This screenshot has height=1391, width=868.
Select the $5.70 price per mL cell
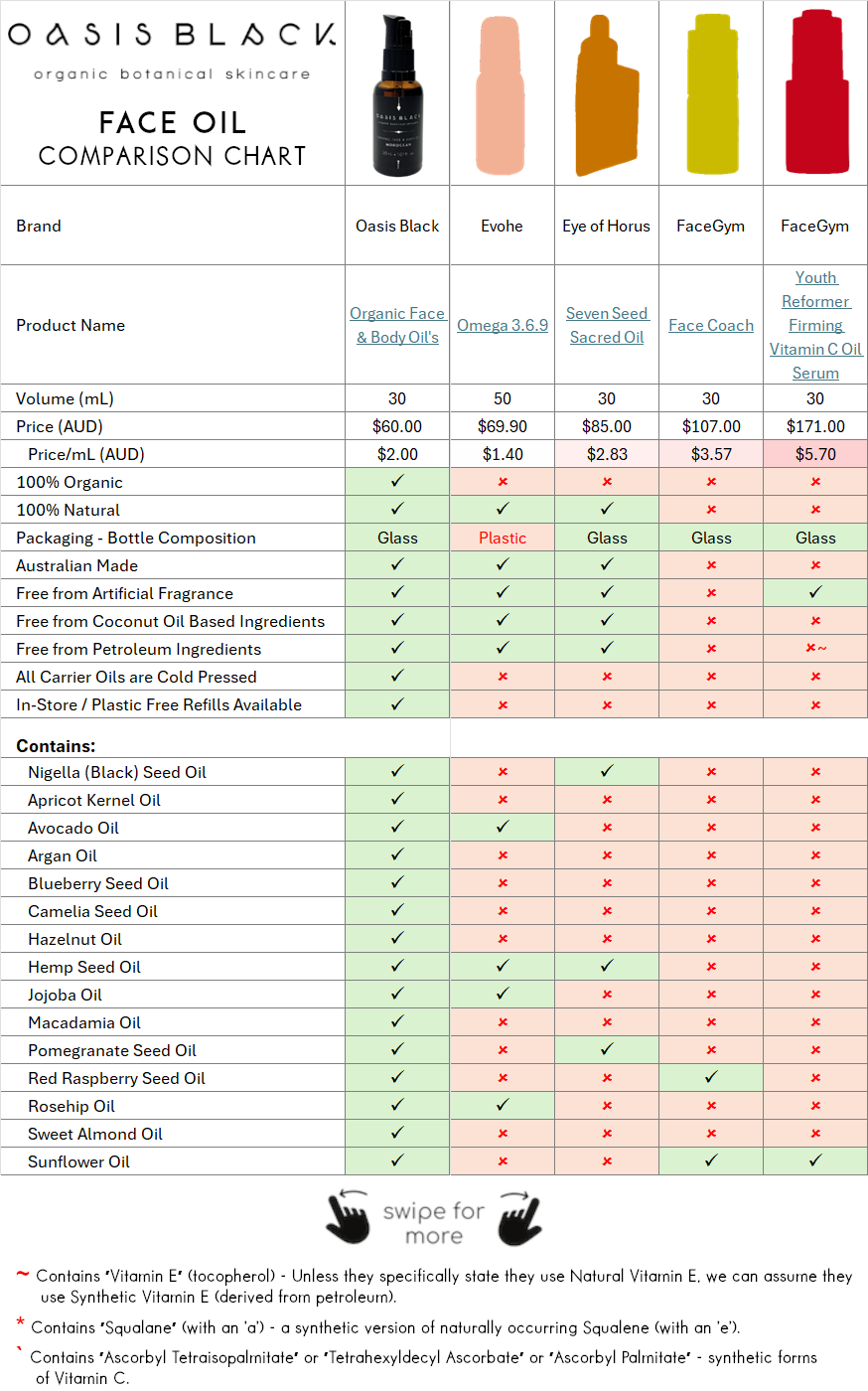pos(815,454)
